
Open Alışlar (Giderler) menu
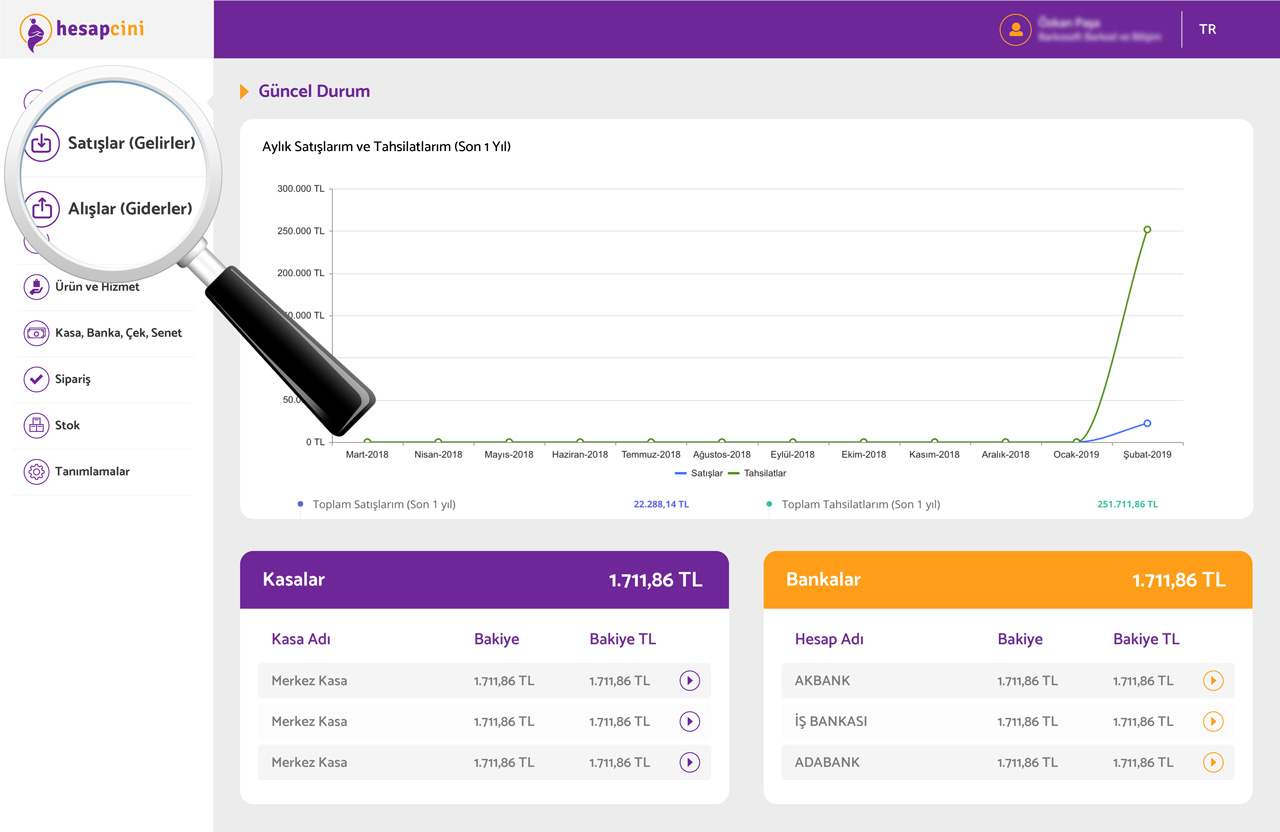[130, 208]
